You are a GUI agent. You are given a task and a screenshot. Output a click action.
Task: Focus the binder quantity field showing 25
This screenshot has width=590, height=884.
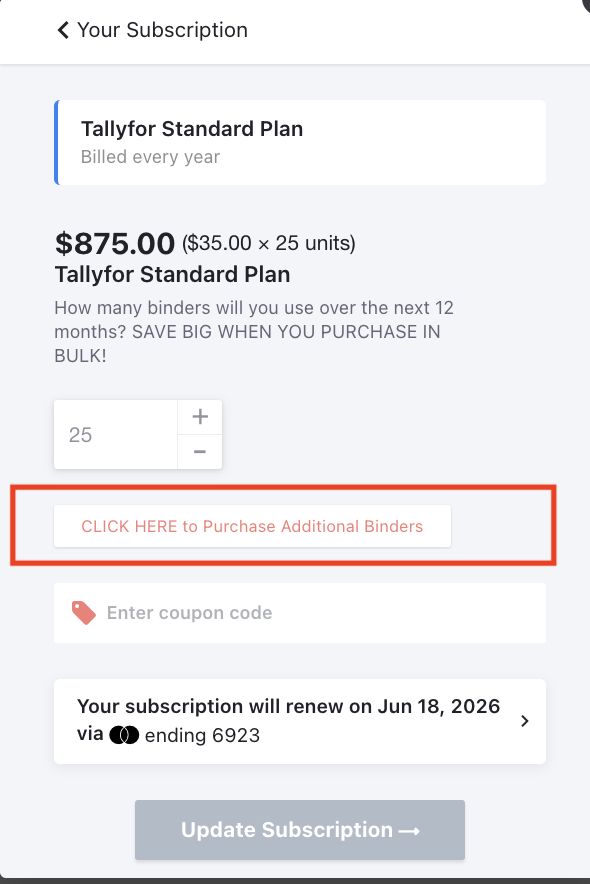tap(116, 435)
